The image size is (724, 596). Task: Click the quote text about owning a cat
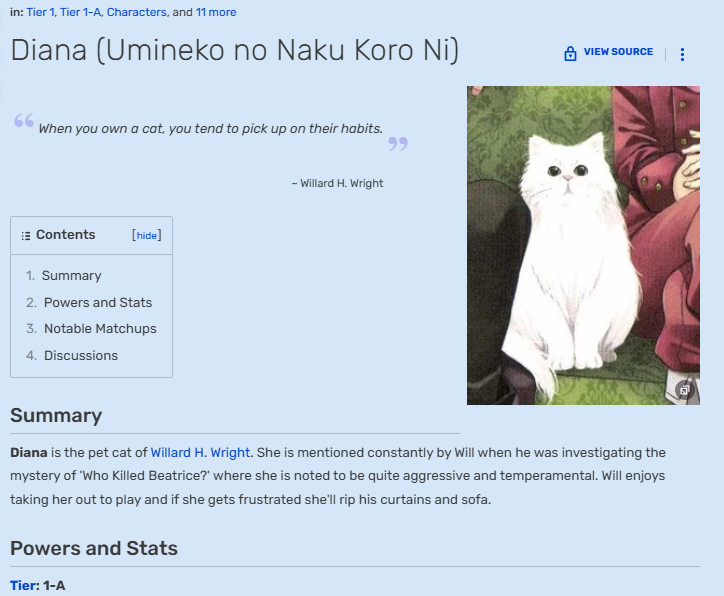coord(211,128)
